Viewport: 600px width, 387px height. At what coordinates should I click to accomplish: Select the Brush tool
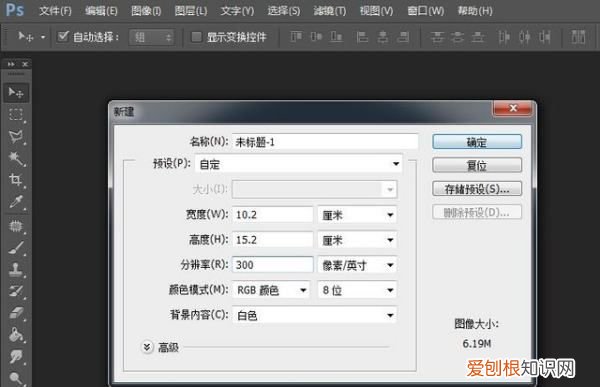click(16, 248)
